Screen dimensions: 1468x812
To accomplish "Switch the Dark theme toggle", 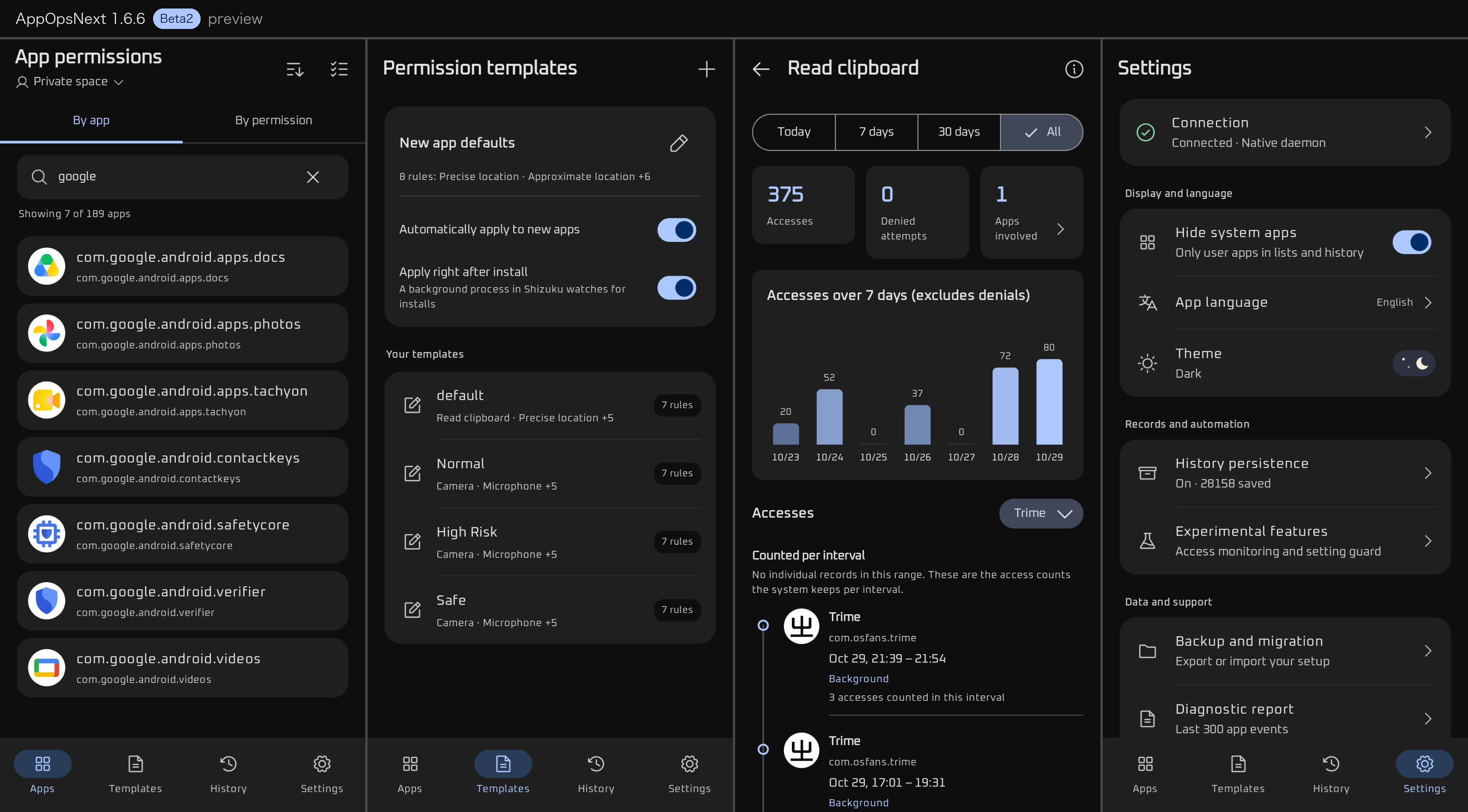I will pyautogui.click(x=1414, y=363).
